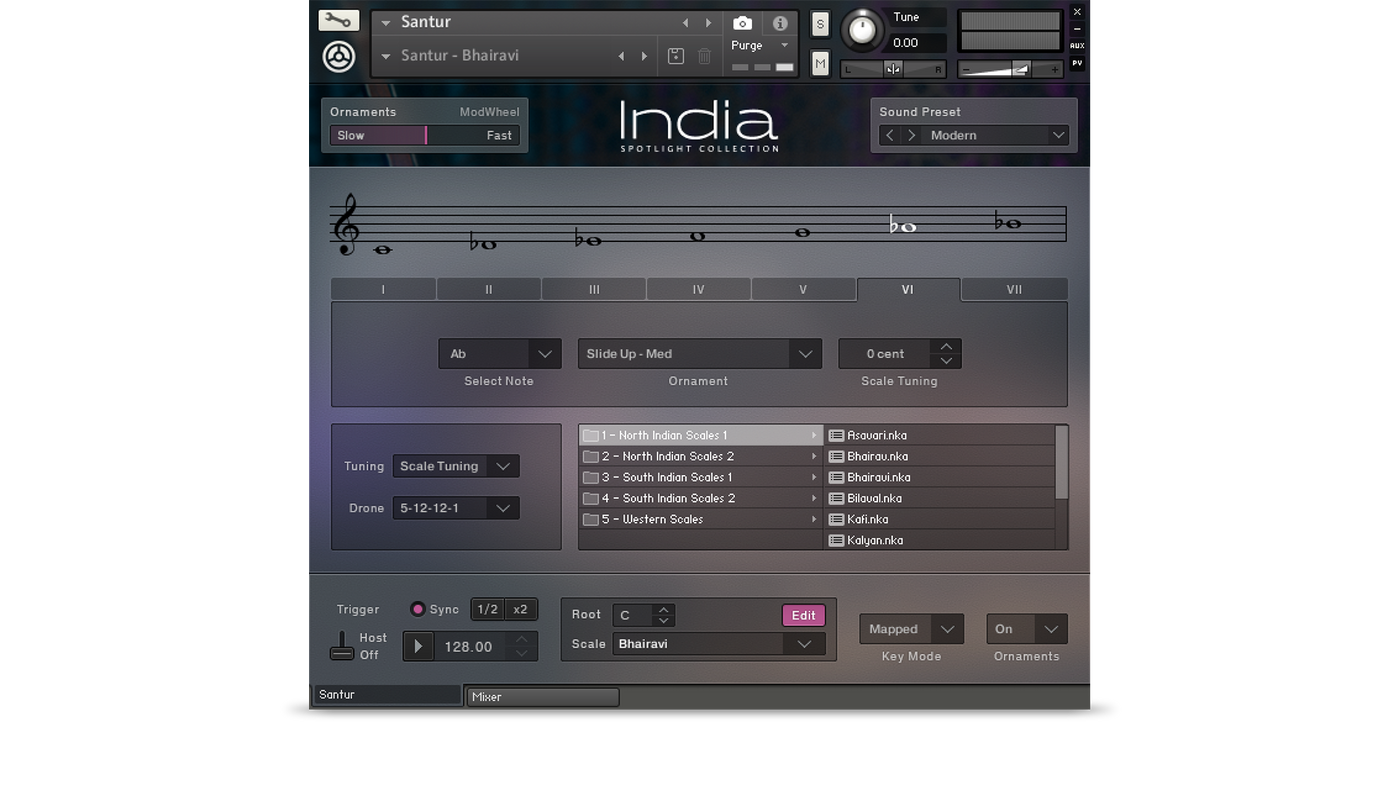Image resolution: width=1400 pixels, height=804 pixels.
Task: Load the Asavari.nka scale file
Action: pyautogui.click(x=939, y=436)
